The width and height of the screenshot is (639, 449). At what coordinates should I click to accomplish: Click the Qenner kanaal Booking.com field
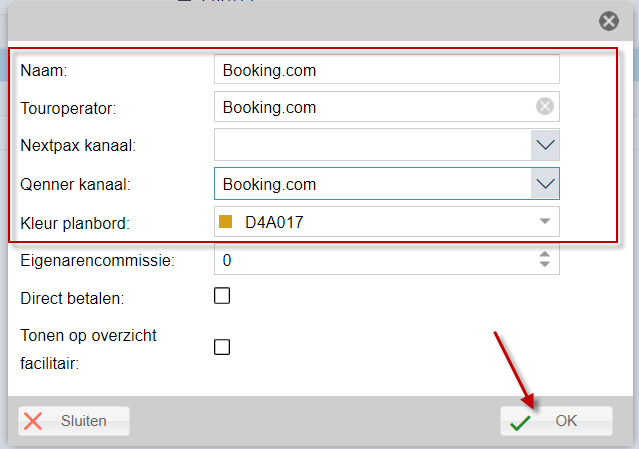point(372,184)
